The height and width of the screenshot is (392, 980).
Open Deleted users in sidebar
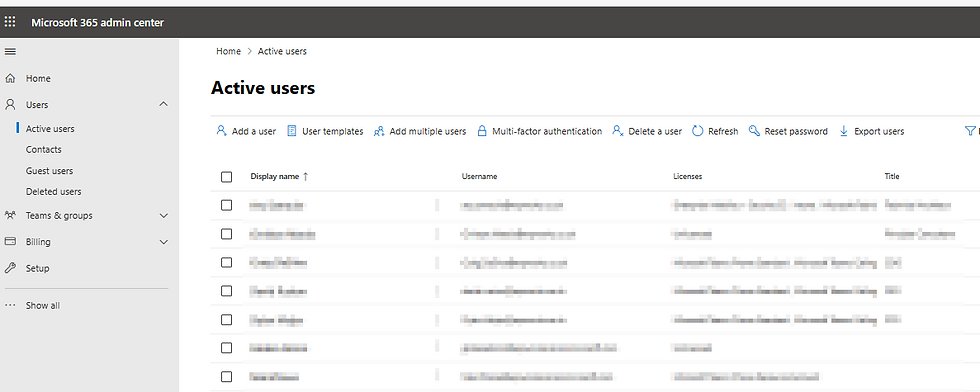[53, 191]
